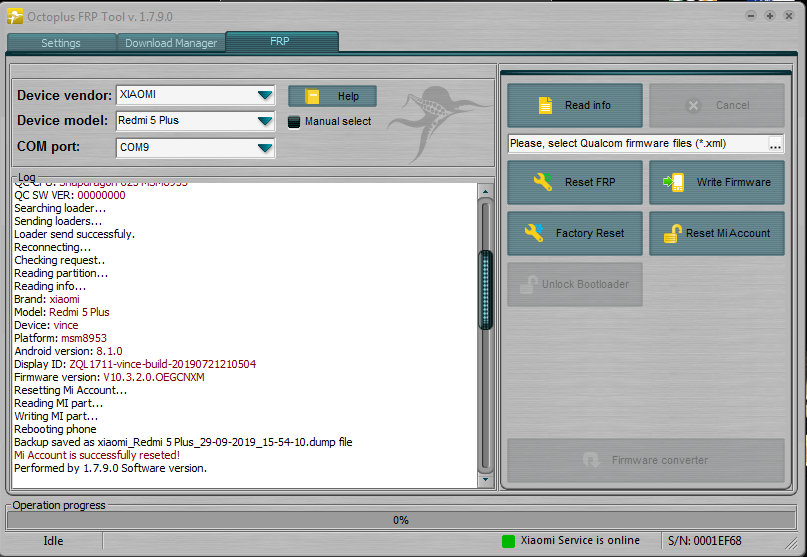Click the Redmi 5 Plus model combo box
807x557 pixels.
(195, 121)
